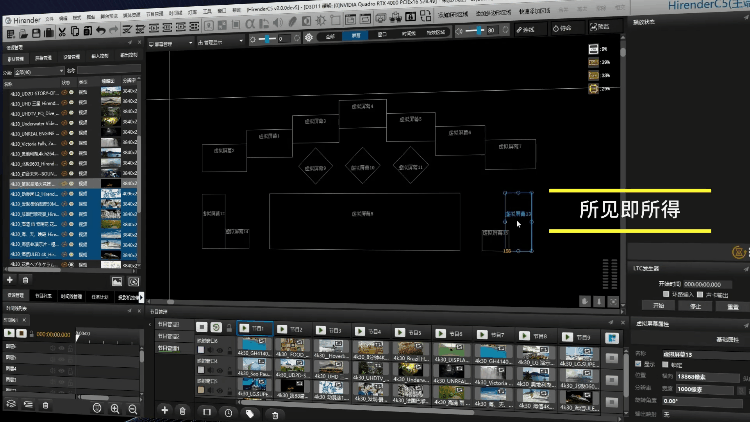Screen dimensions: 750x422
Task: Collapse program group list with left chevron
Action: click(150, 324)
